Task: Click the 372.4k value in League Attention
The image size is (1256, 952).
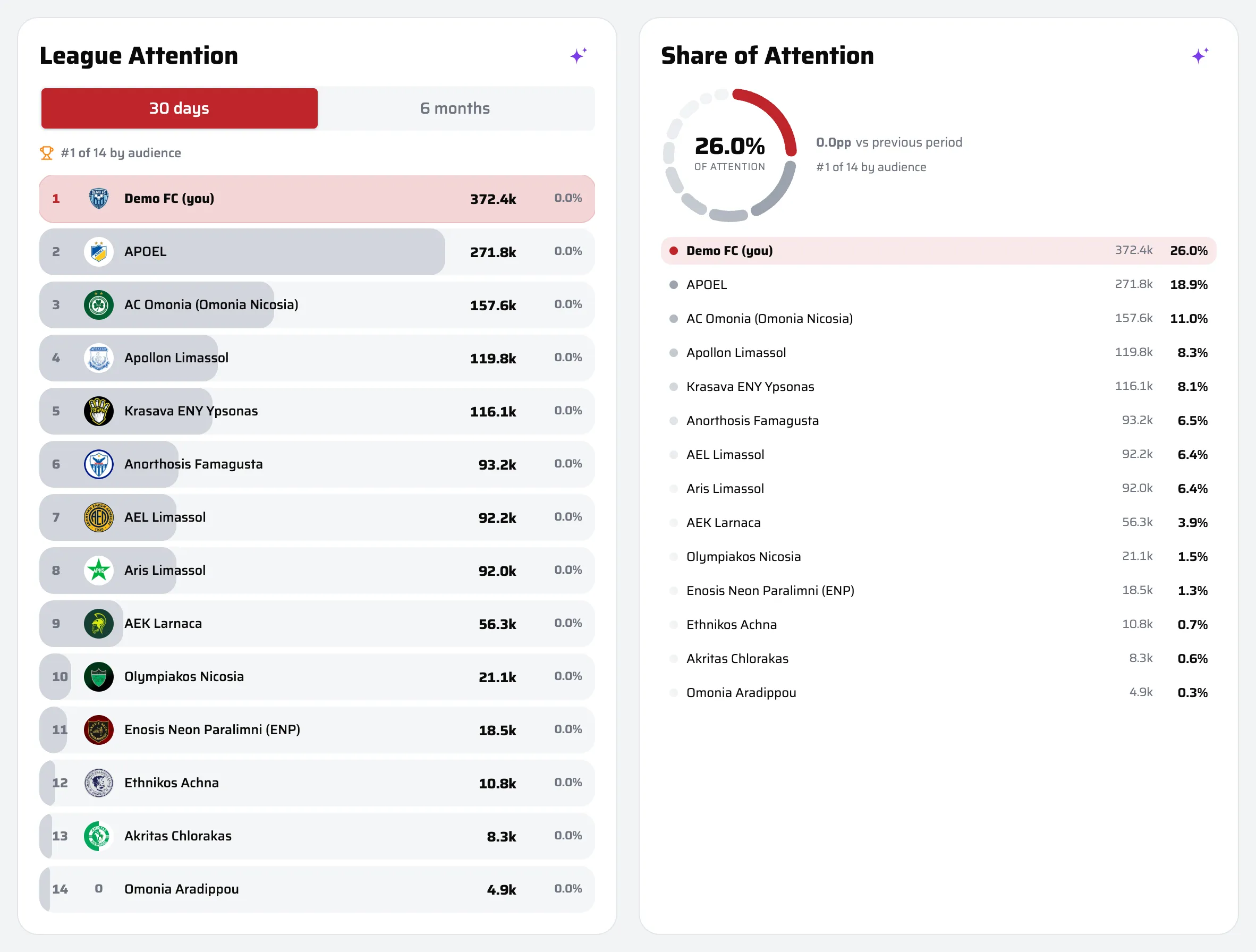Action: coord(493,199)
